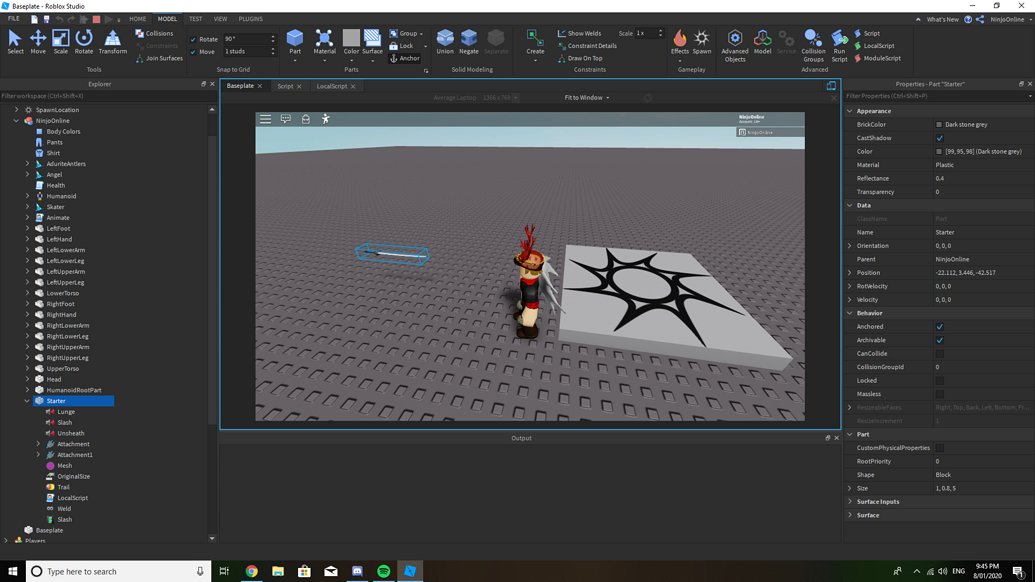
Task: Open Advanced Objects panel
Action: pos(735,46)
